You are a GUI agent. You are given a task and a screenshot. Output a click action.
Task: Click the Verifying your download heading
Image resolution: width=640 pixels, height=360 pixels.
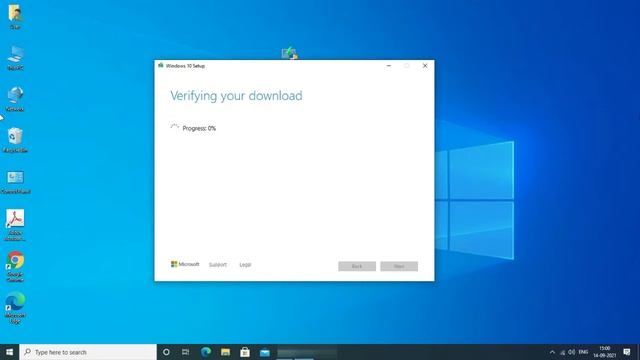click(236, 96)
